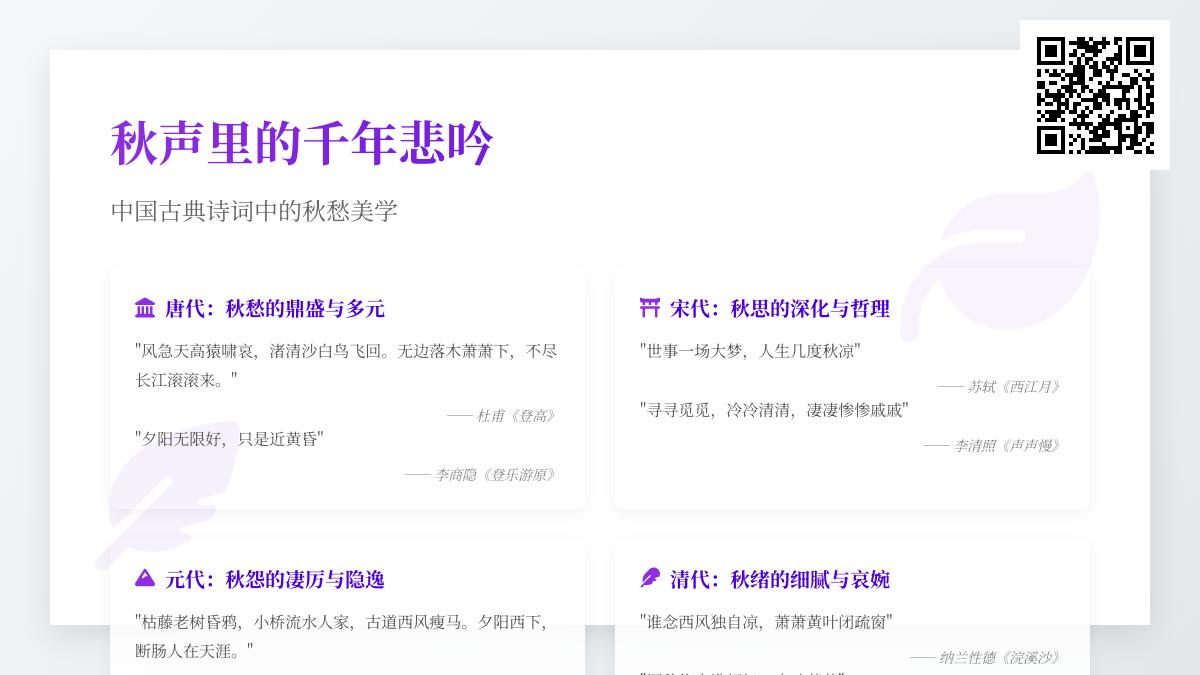This screenshot has height=675, width=1200.
Task: Click the attribution 纳兰性德《浣溪沙》
Action: point(985,658)
